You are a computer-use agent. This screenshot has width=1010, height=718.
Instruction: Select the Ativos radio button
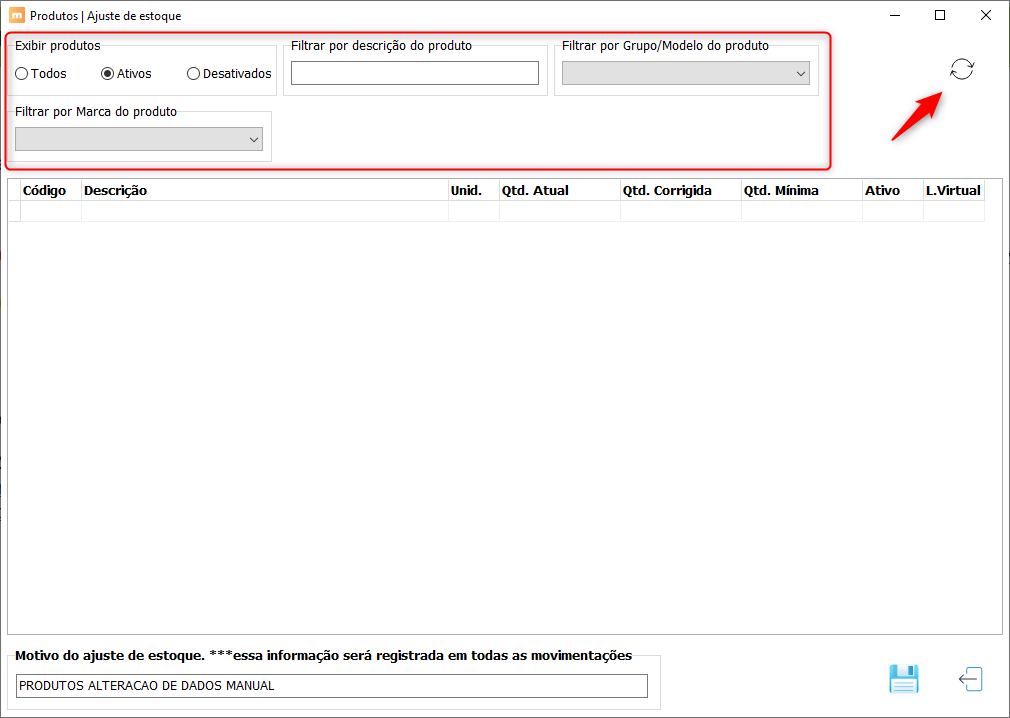pyautogui.click(x=126, y=73)
